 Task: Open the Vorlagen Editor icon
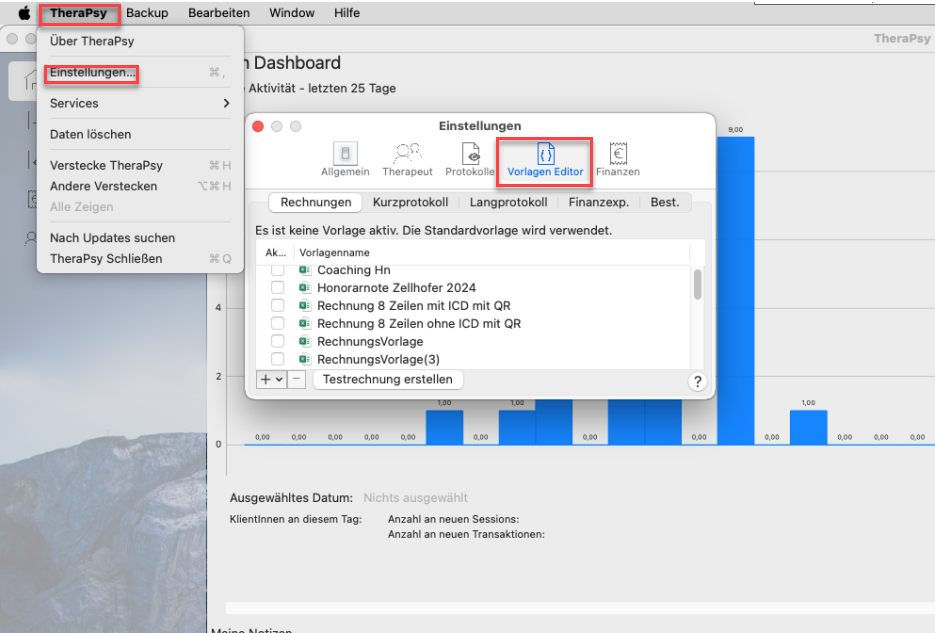click(x=545, y=159)
